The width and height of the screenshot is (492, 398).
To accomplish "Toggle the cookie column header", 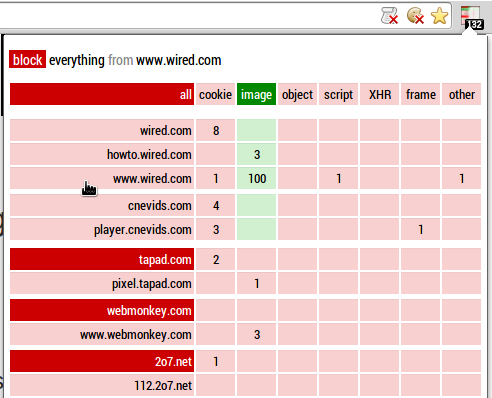I will click(x=215, y=94).
